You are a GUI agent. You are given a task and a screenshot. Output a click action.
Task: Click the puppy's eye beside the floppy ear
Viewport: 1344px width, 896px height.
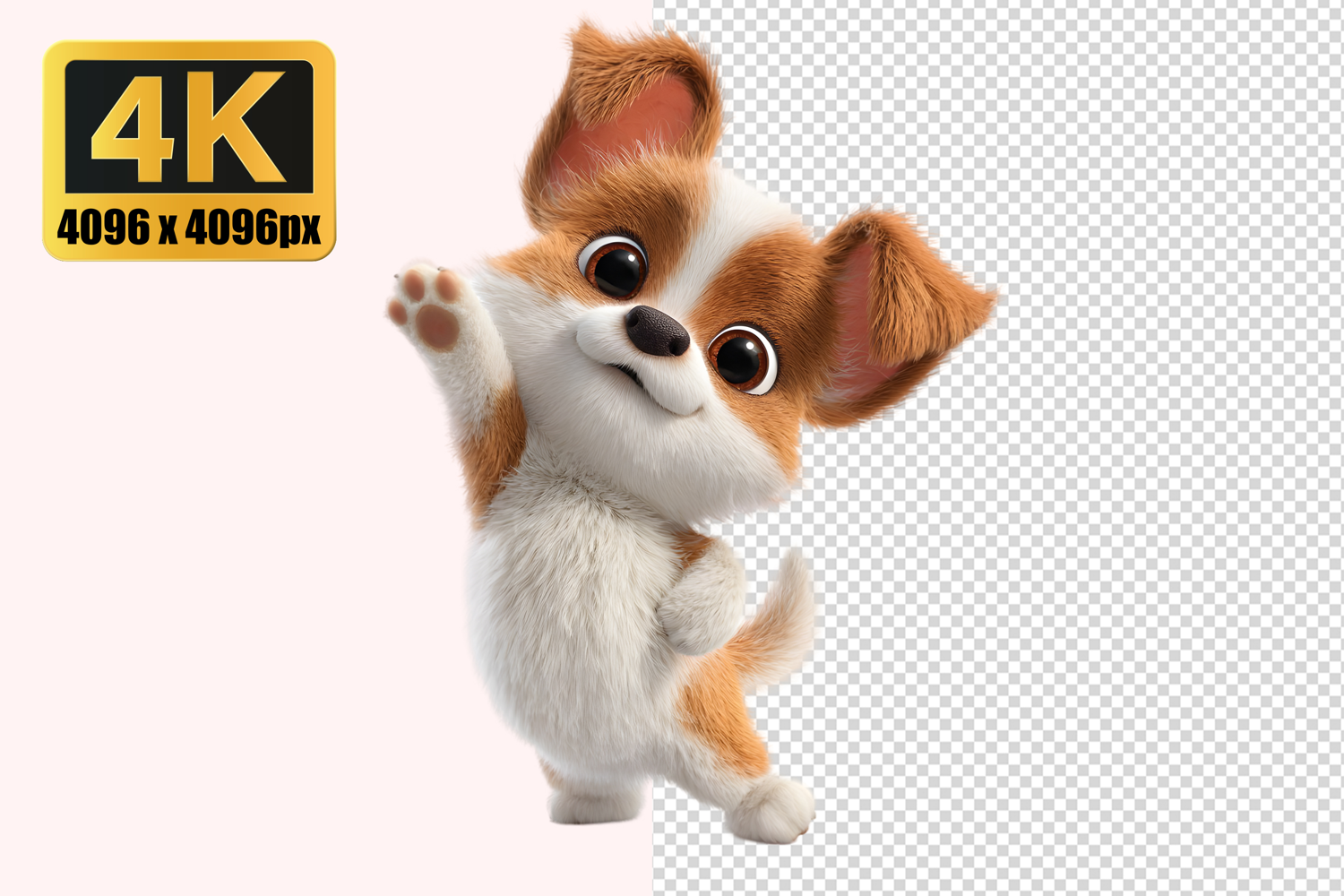[x=742, y=358]
